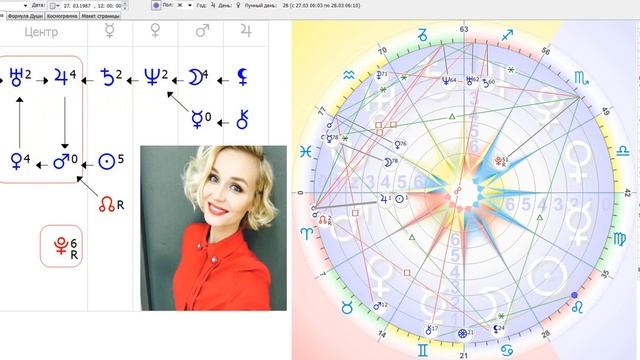This screenshot has height=360, width=640.
Task: Click the photo of the blonde woman in red
Action: click(x=213, y=228)
